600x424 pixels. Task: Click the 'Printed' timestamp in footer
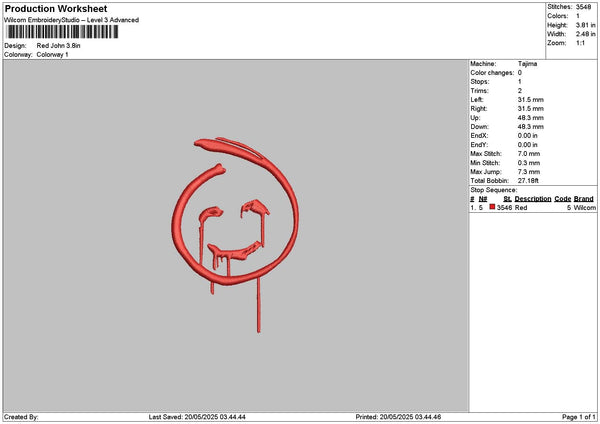398,417
